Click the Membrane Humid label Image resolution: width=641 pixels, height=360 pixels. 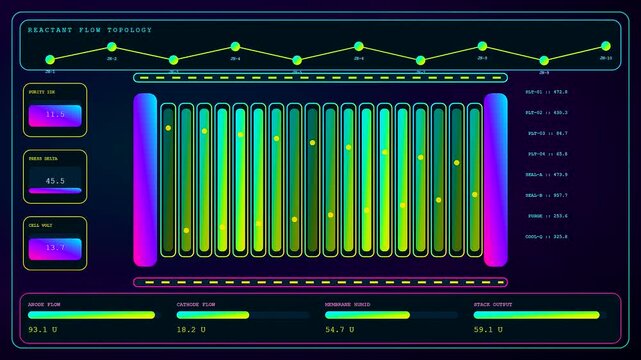click(x=347, y=304)
